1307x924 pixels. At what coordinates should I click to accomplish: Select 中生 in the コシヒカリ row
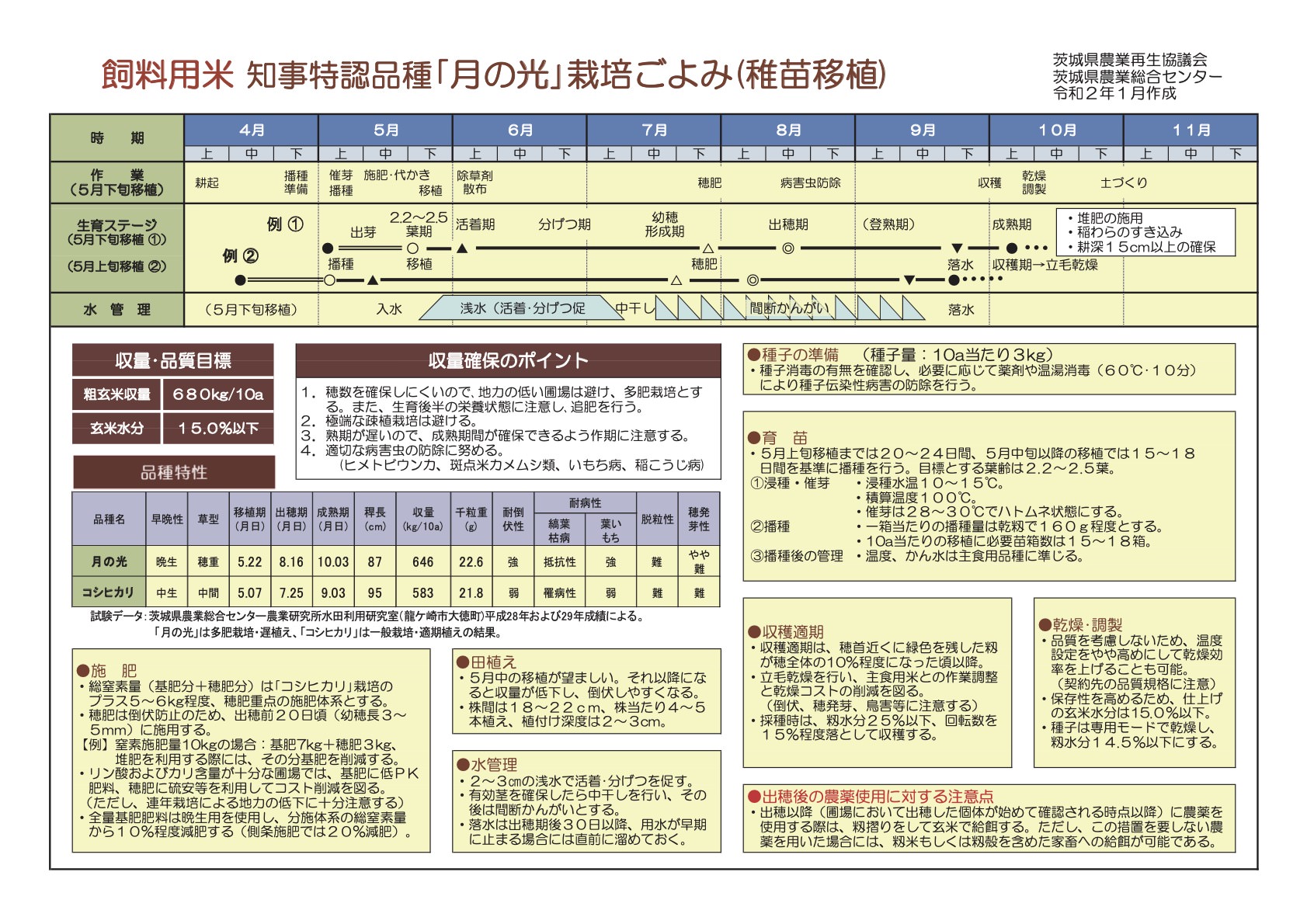coord(166,592)
